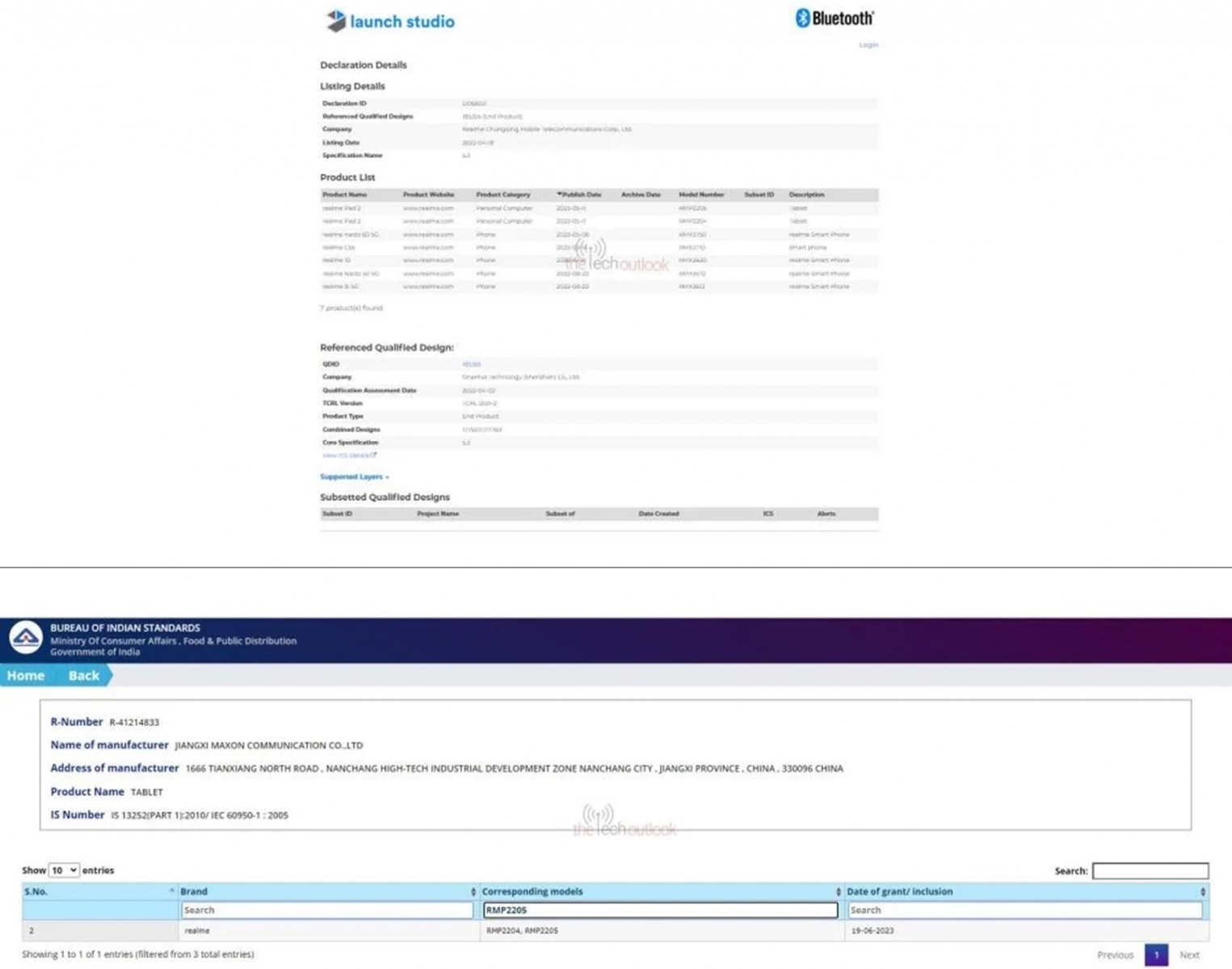Click the Alerts column header
This screenshot has height=969, width=1232.
[826, 514]
